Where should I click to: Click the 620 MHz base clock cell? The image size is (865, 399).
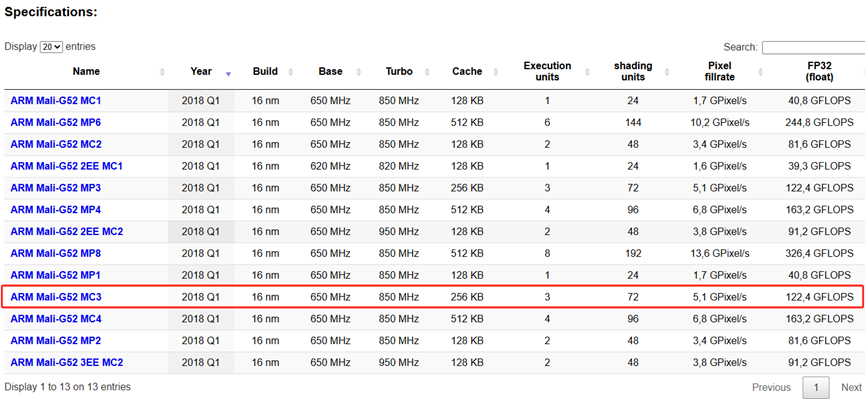coord(330,166)
